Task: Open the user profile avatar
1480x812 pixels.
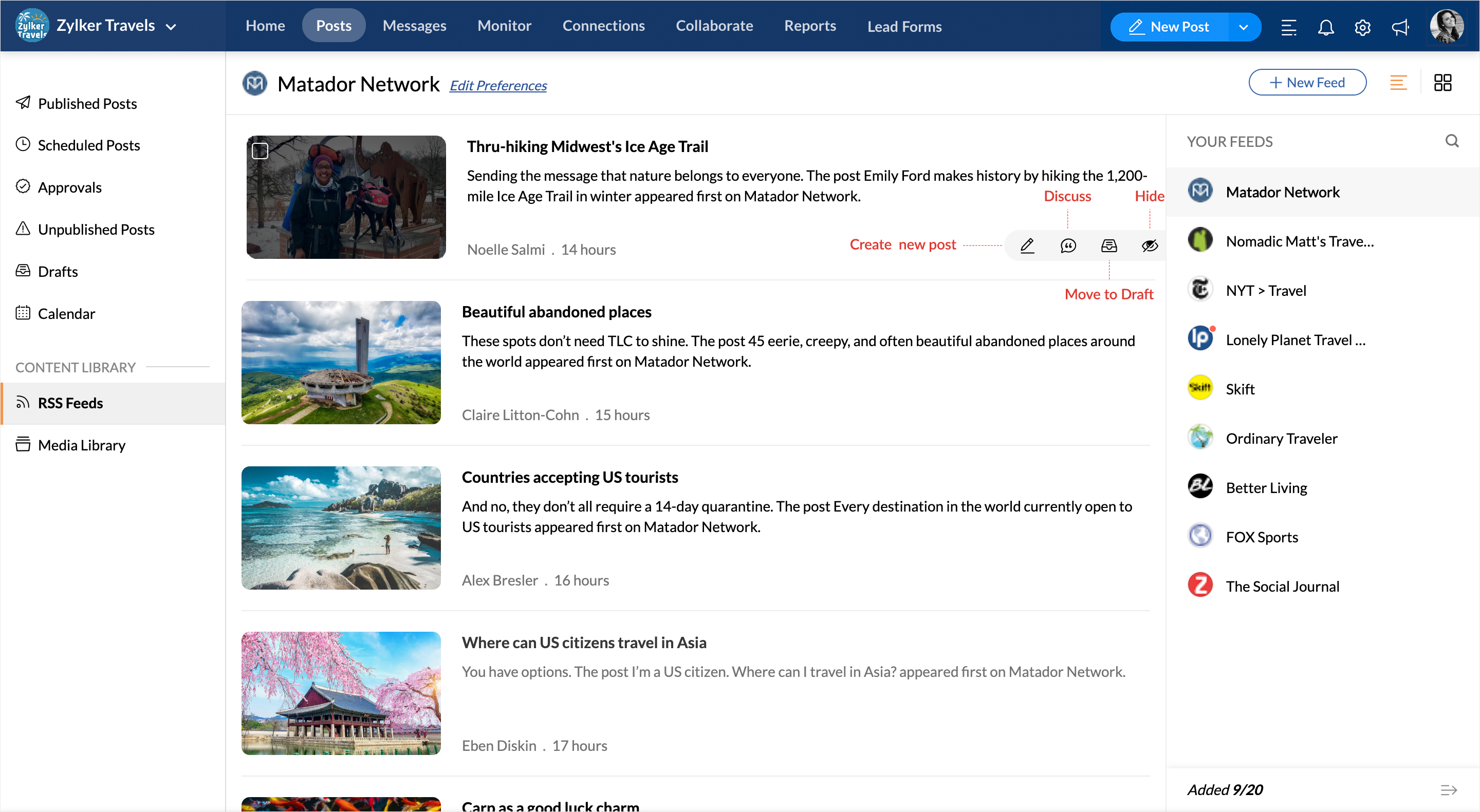Action: tap(1447, 26)
